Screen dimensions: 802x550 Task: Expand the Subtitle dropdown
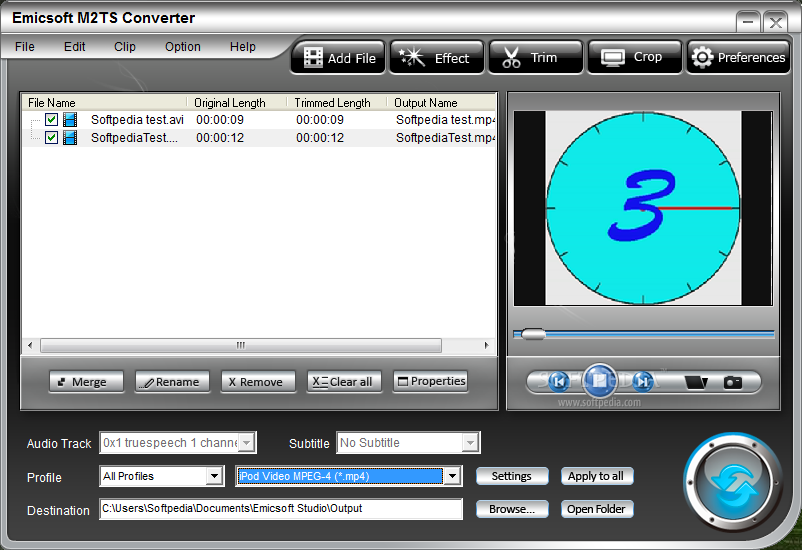click(470, 443)
